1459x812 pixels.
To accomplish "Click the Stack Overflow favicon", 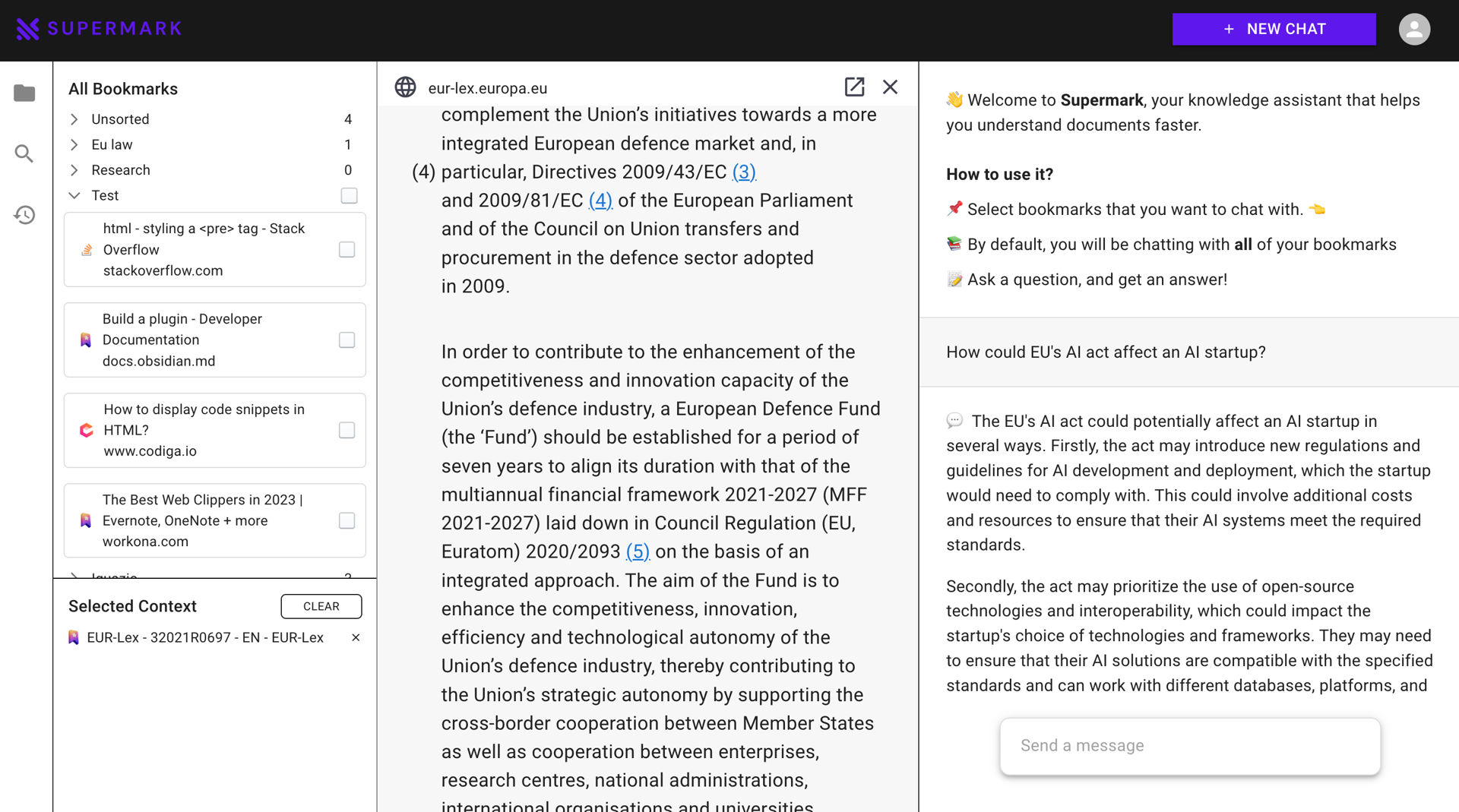I will click(x=87, y=250).
